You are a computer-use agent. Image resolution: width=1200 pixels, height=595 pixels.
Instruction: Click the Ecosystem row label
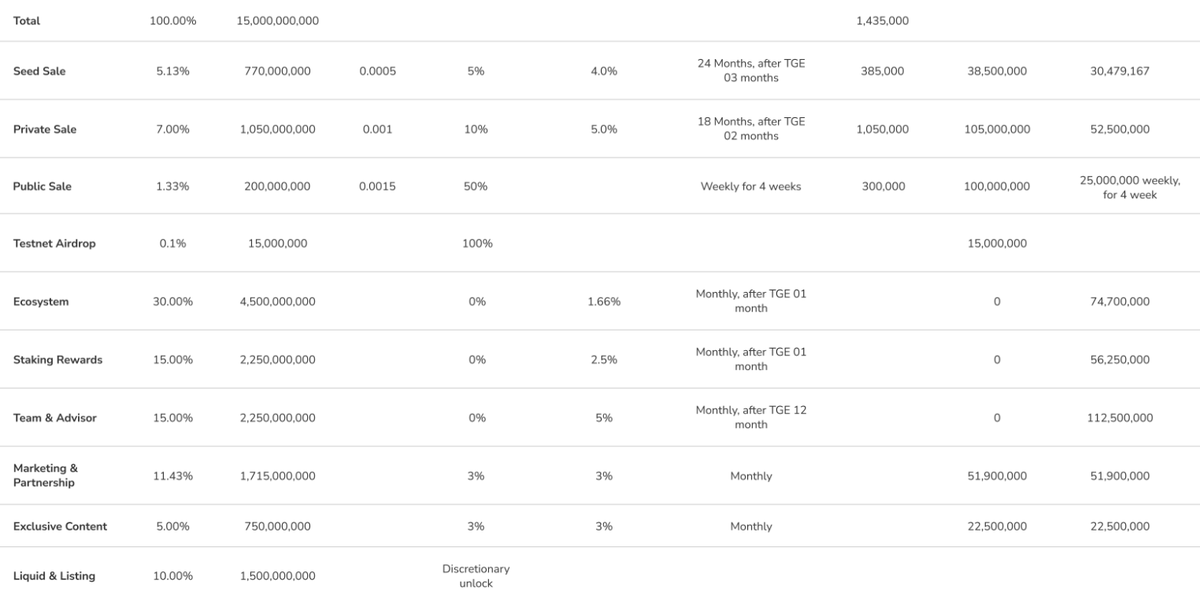[x=41, y=301]
